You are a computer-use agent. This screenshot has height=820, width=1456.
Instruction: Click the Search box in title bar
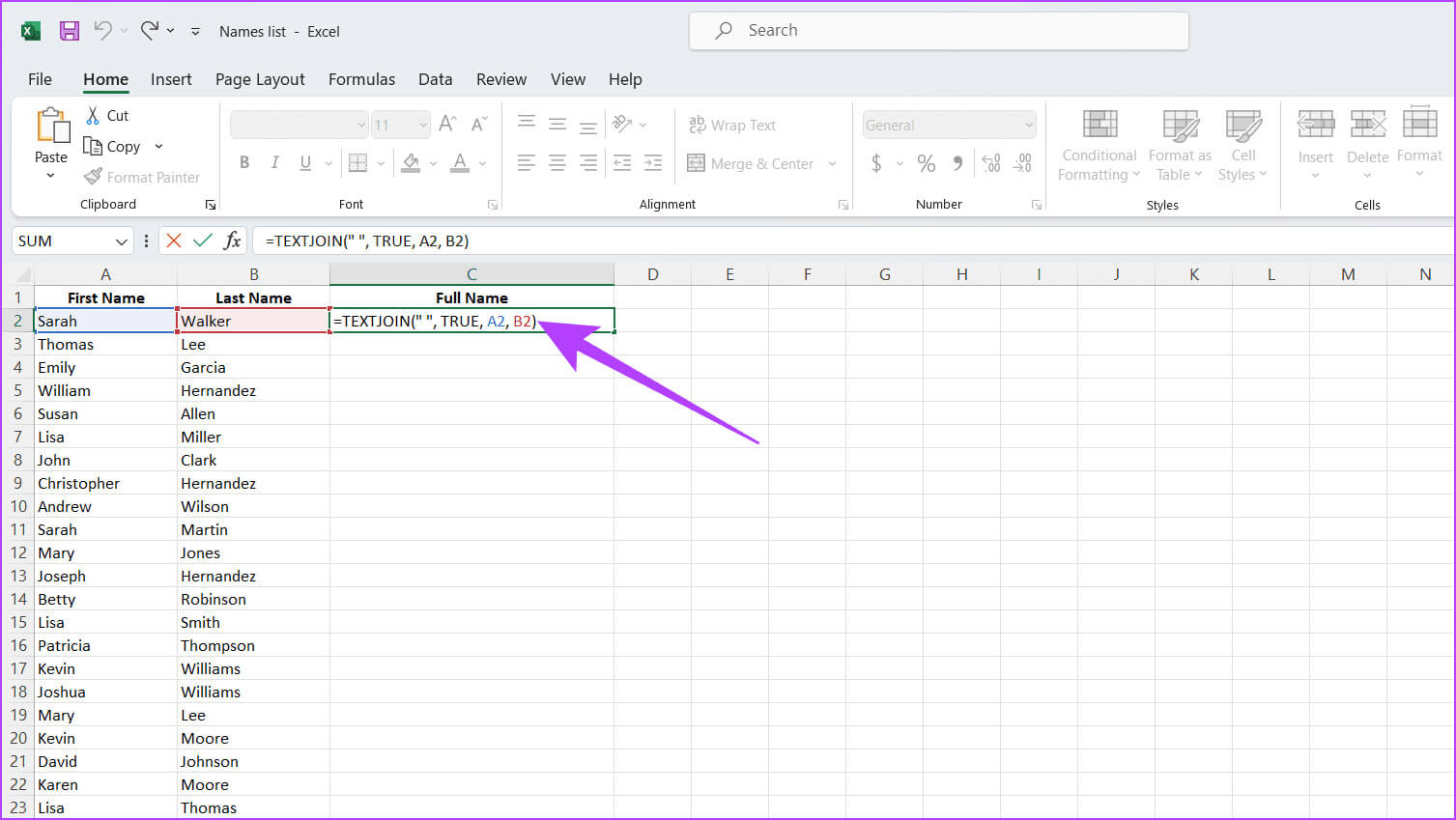pyautogui.click(x=938, y=31)
